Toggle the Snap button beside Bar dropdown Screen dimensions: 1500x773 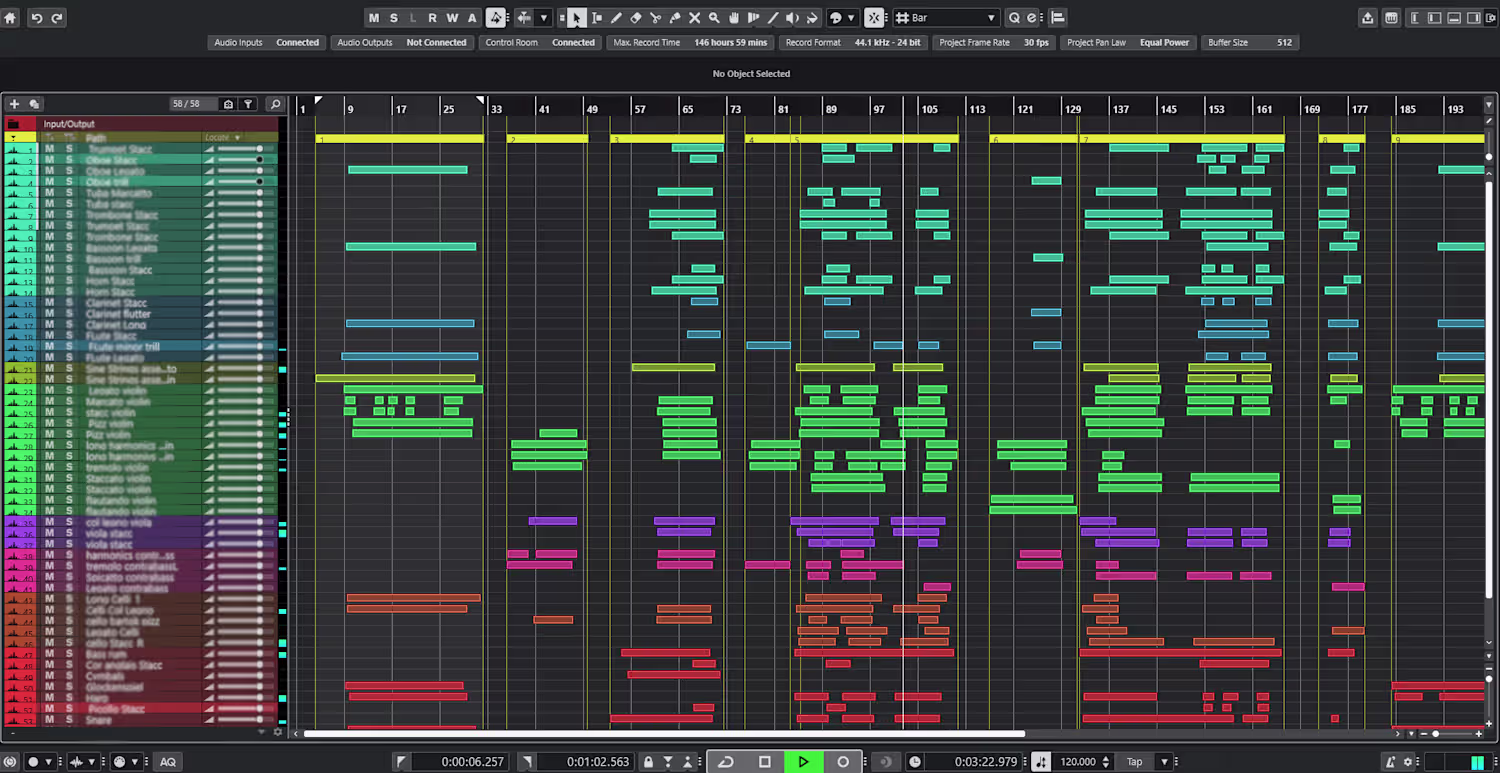coord(874,18)
